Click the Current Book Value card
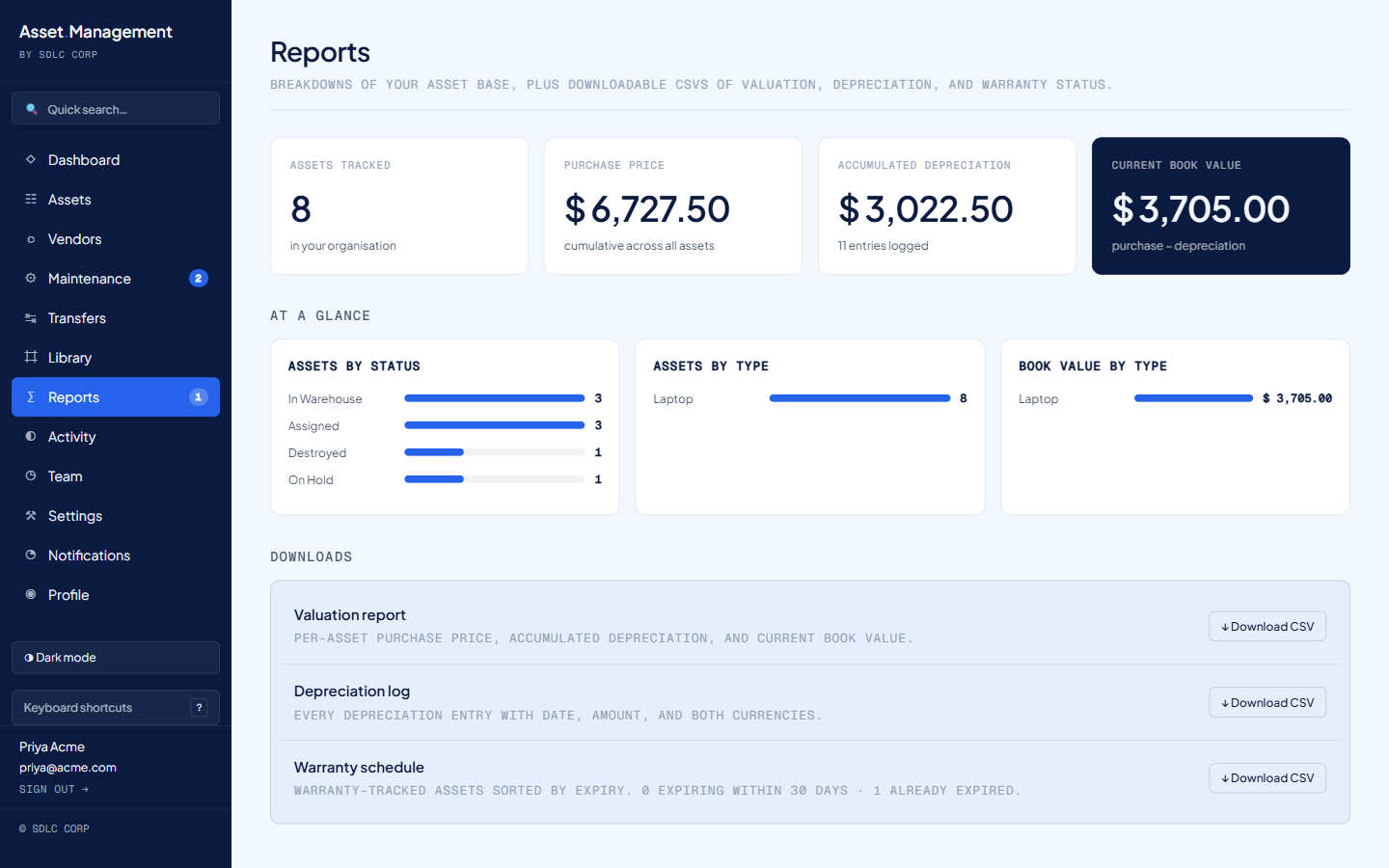 tap(1221, 205)
